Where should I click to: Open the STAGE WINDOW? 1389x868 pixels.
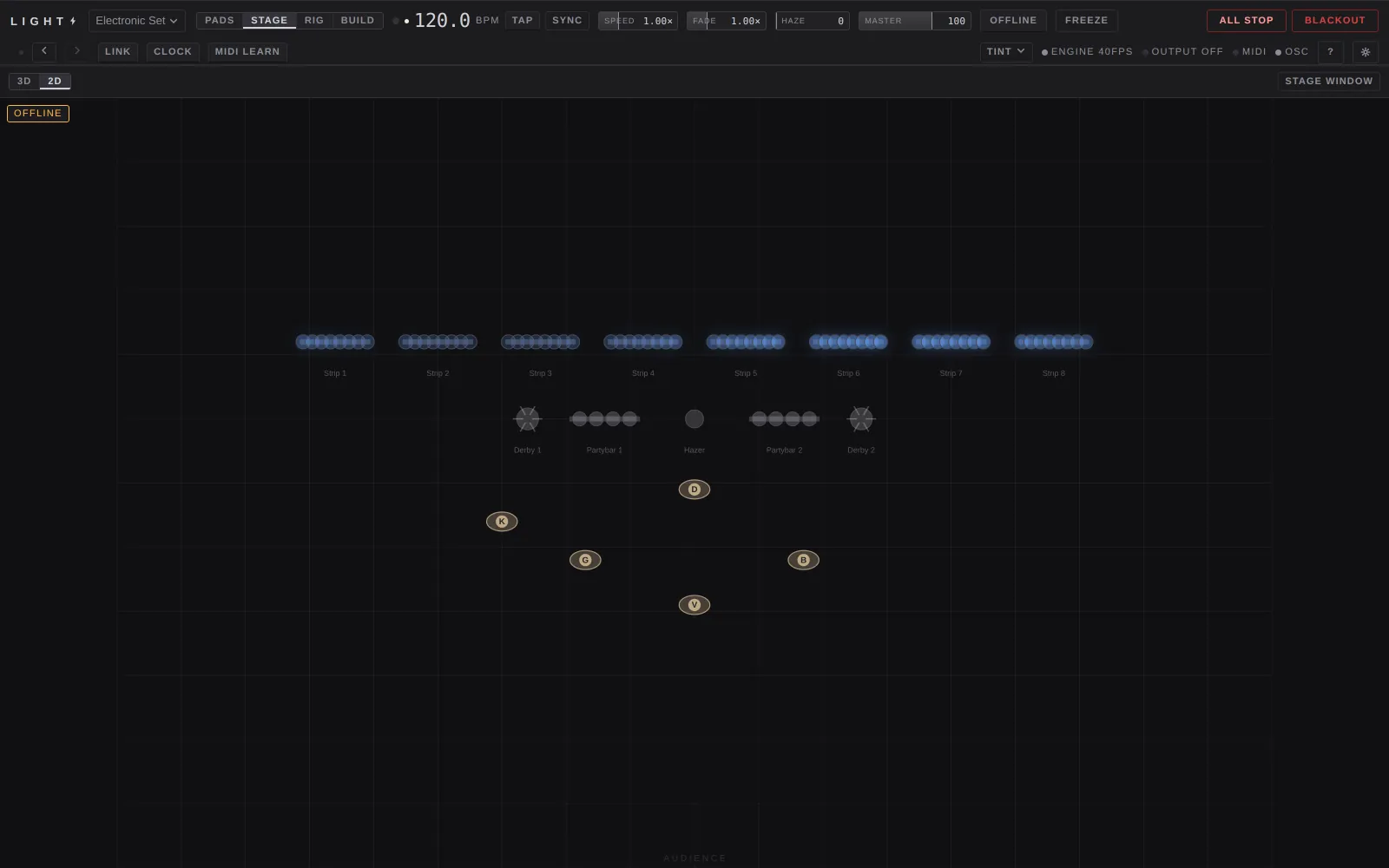(1329, 81)
